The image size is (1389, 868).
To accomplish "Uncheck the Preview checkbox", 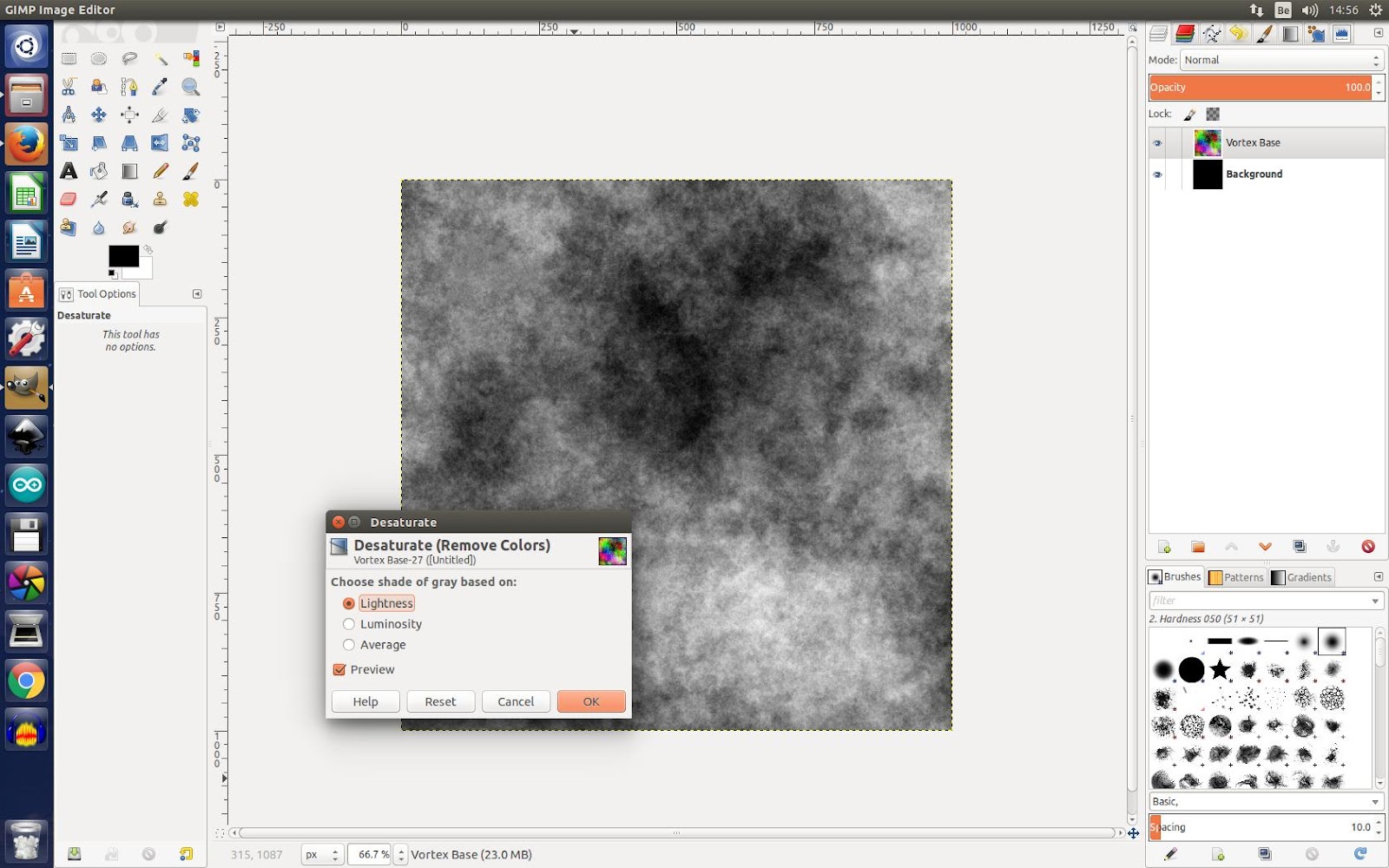I will click(x=339, y=669).
